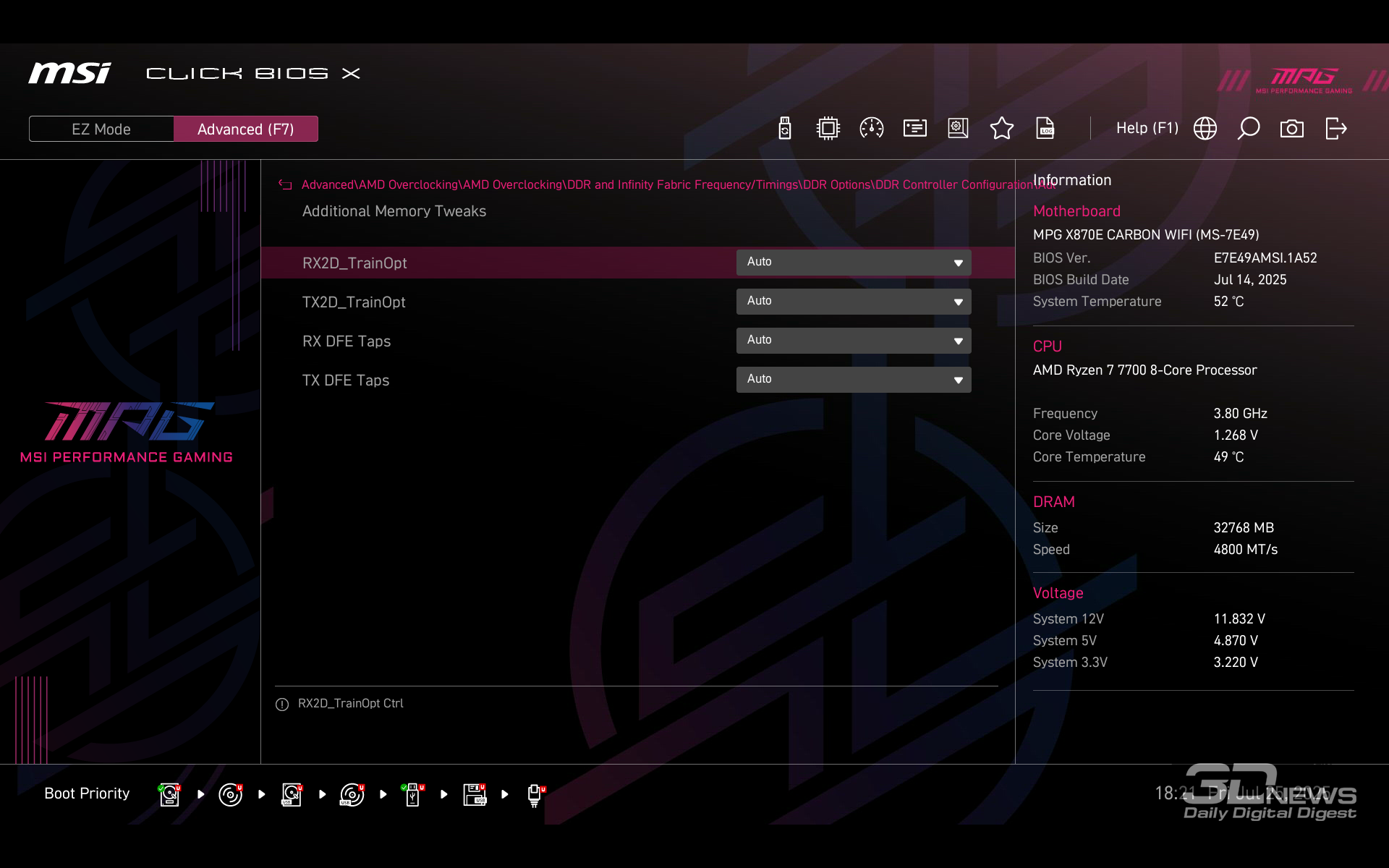Click the System Temperature value 52 °C

point(1228,302)
